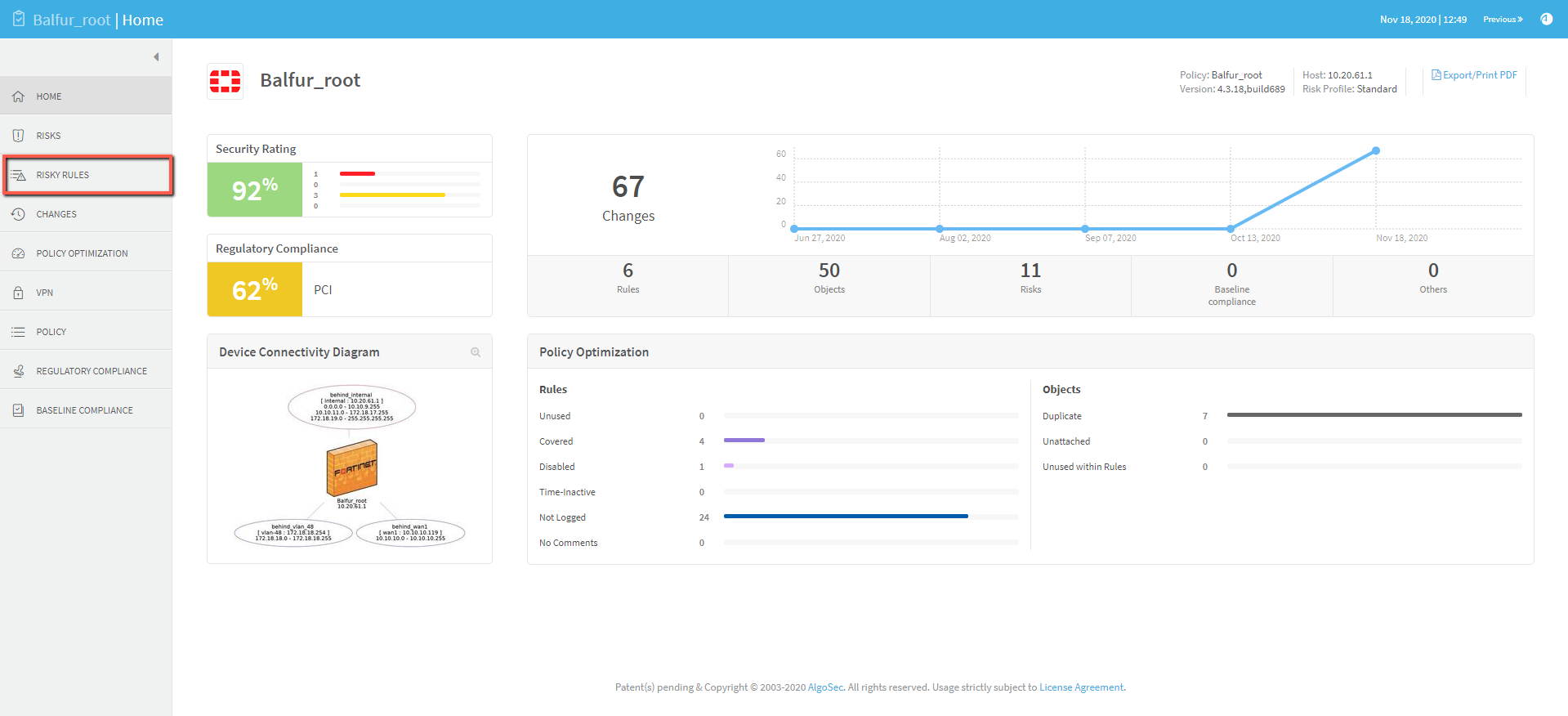Follow the AlgoSec footer link
This screenshot has width=1568, height=716.
825,687
